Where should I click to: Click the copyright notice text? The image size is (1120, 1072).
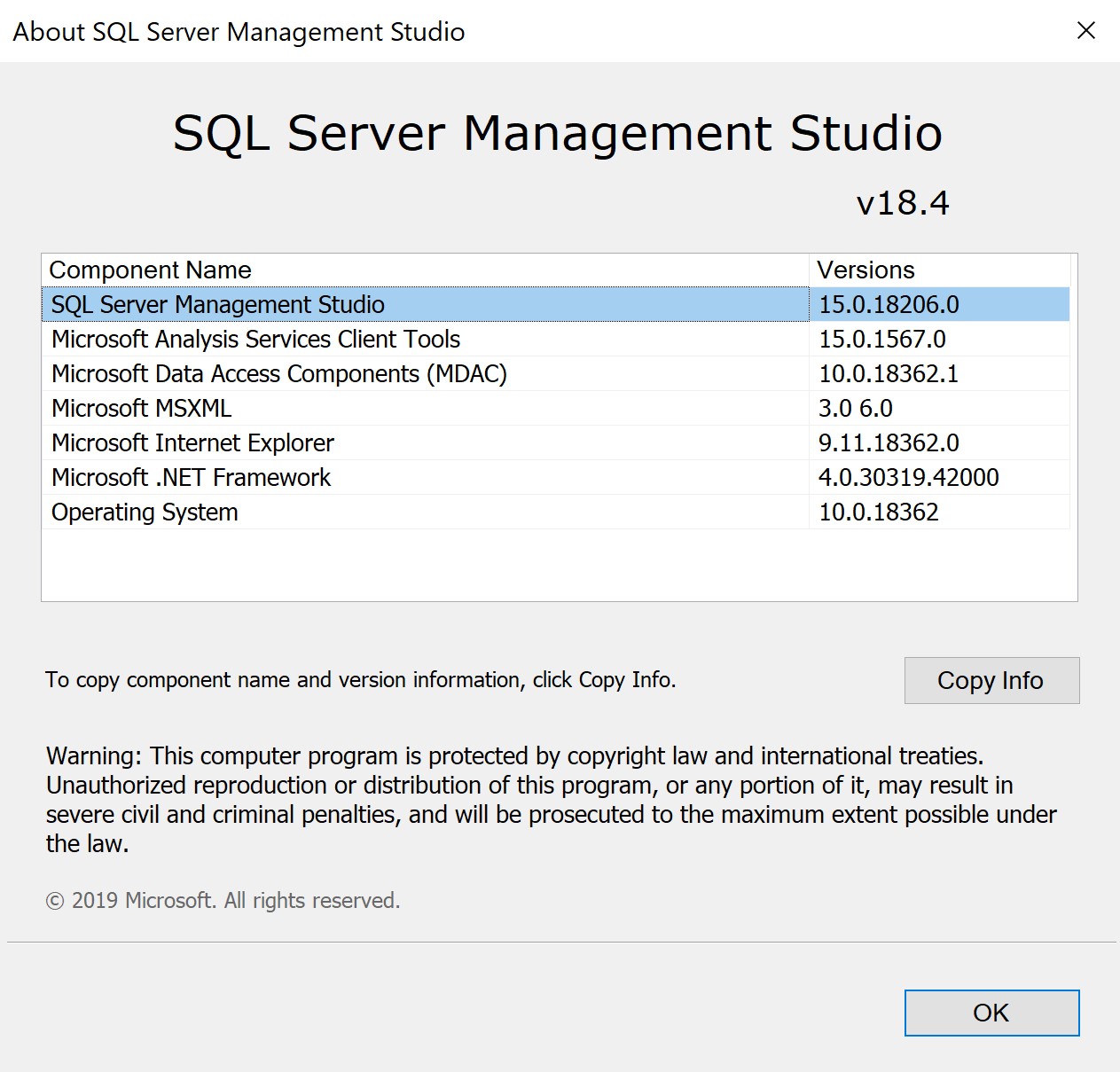coord(223,900)
